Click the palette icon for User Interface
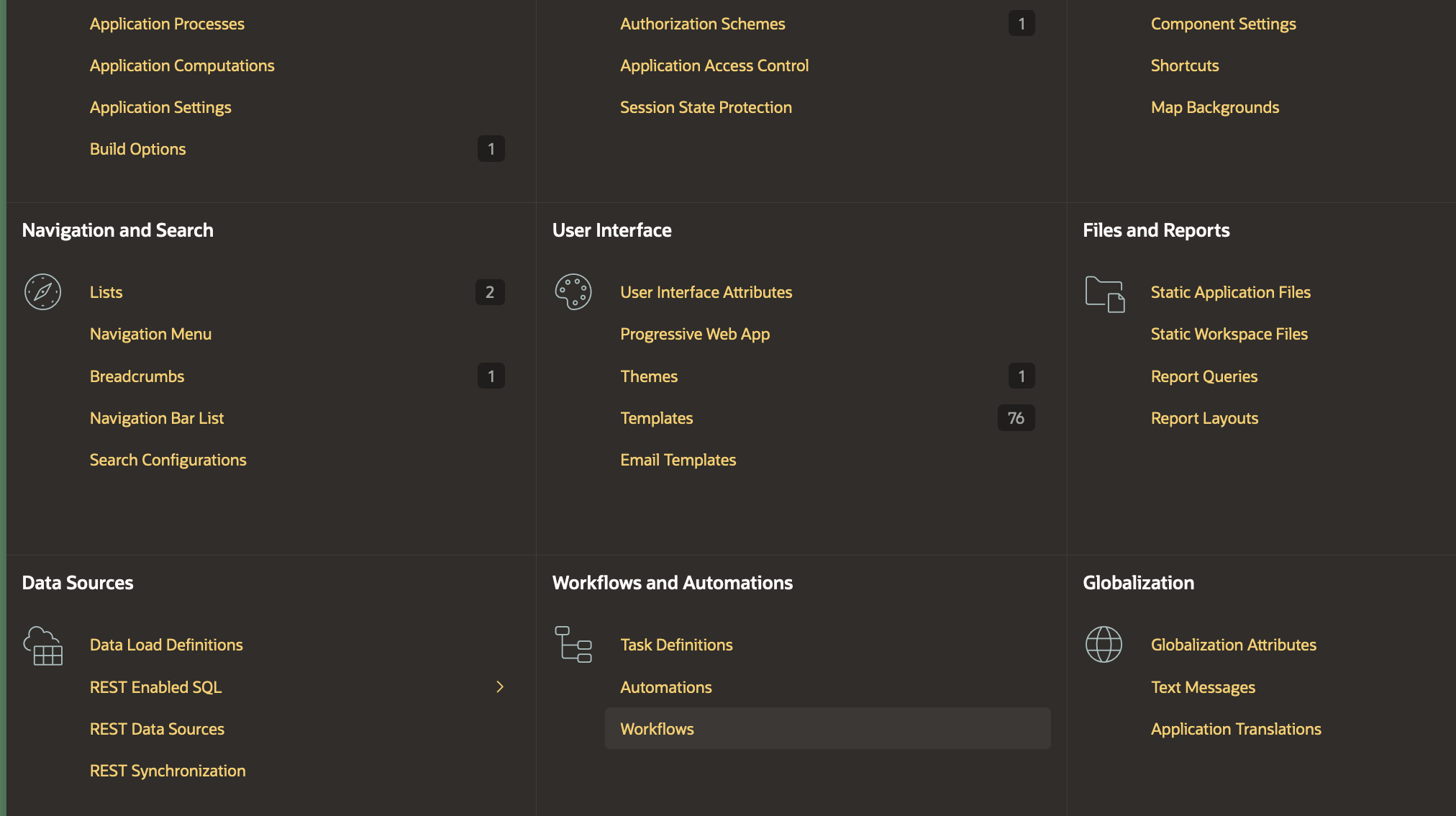This screenshot has width=1456, height=816. coord(573,292)
